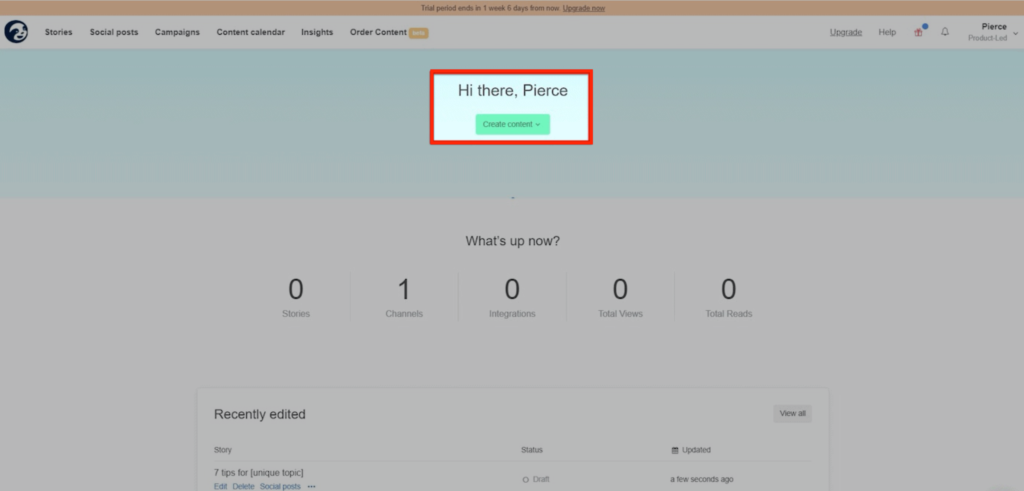Viewport: 1024px width, 491px height.
Task: Expand the Pierce account menu
Action: [993, 32]
